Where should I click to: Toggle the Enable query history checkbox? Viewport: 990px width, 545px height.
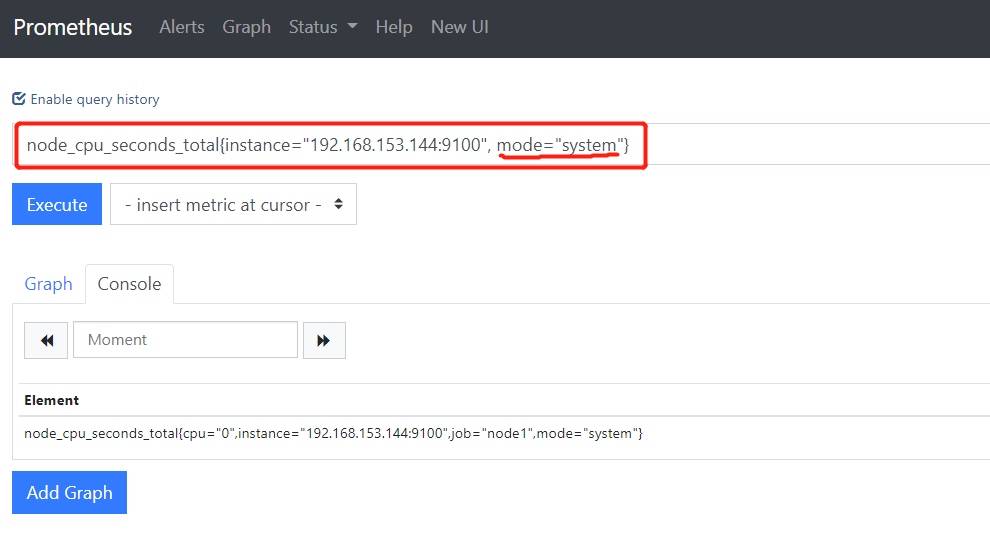click(19, 99)
